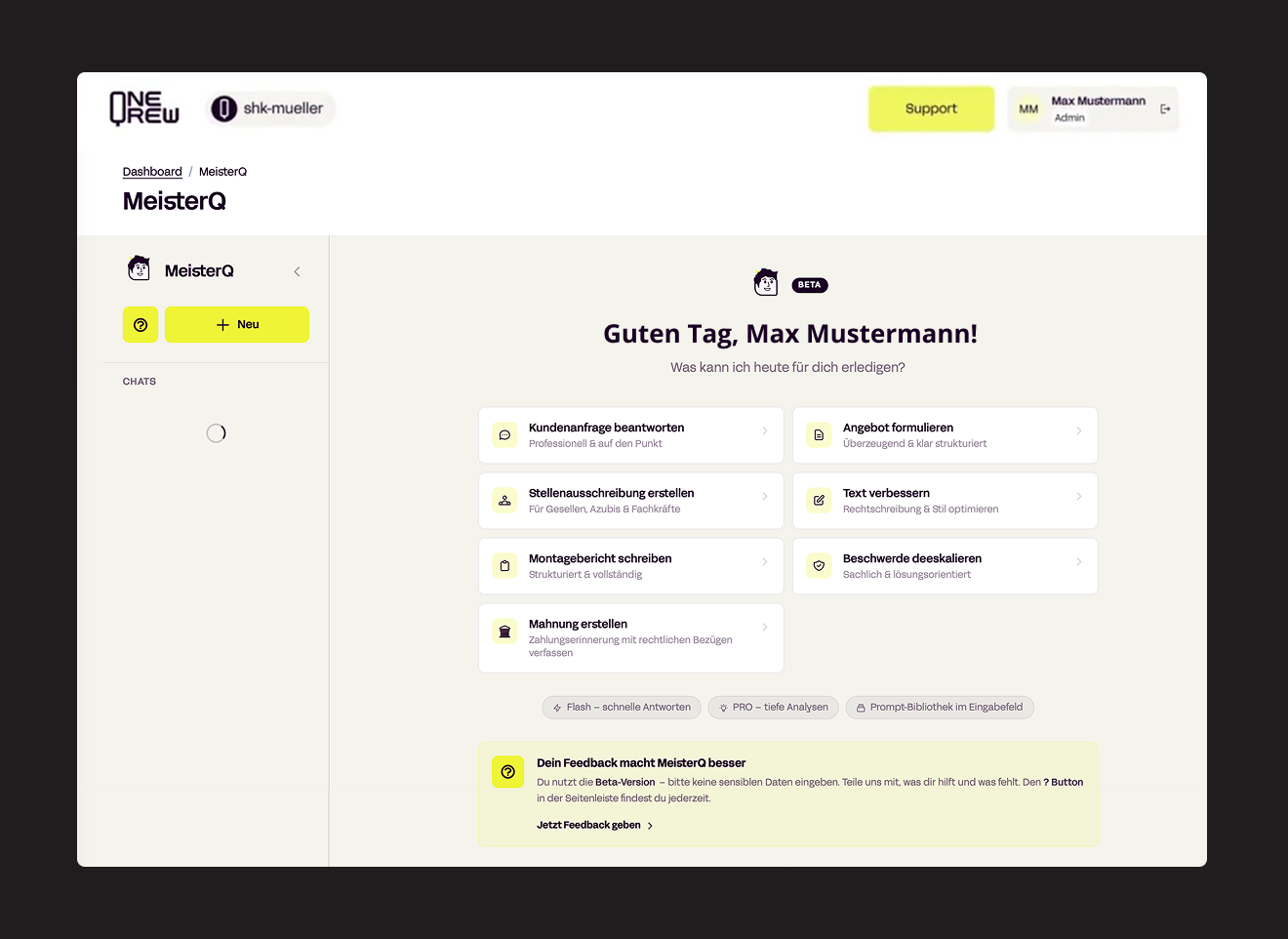Click the logout icon next to Max Mustermann

click(1165, 109)
